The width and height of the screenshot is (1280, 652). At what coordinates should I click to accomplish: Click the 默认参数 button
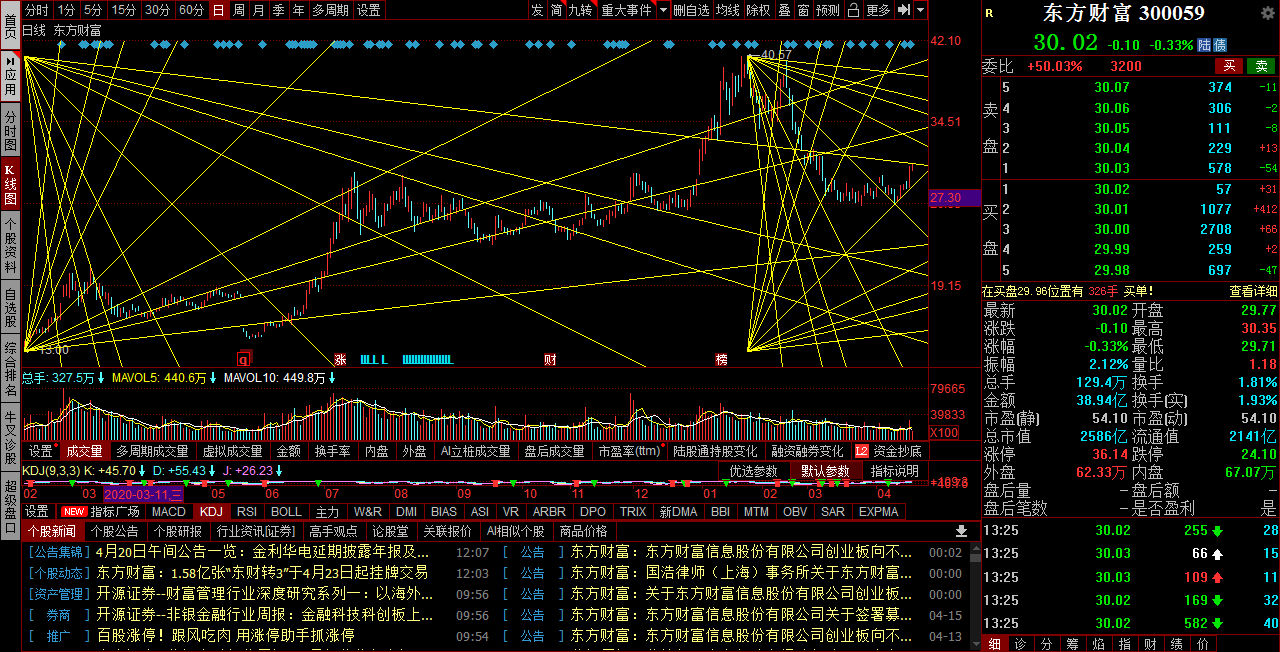(825, 471)
